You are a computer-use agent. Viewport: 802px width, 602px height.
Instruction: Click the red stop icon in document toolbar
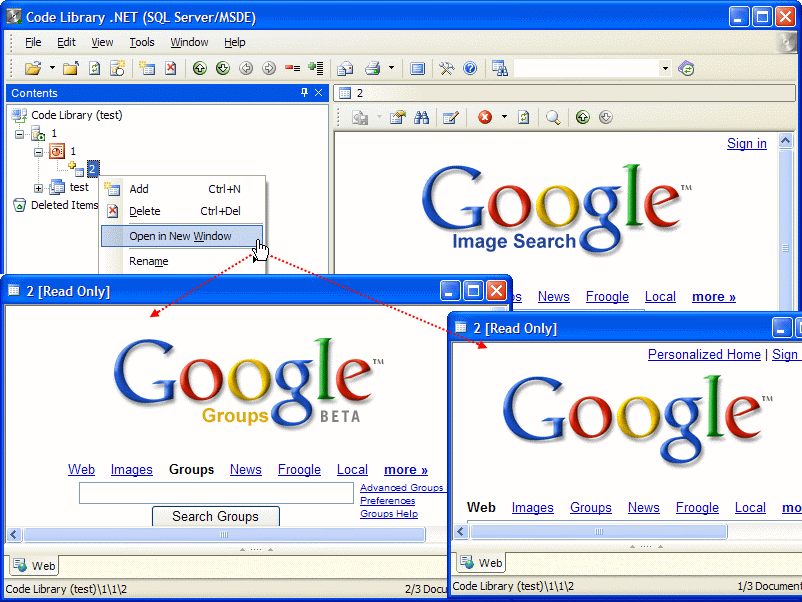point(485,118)
